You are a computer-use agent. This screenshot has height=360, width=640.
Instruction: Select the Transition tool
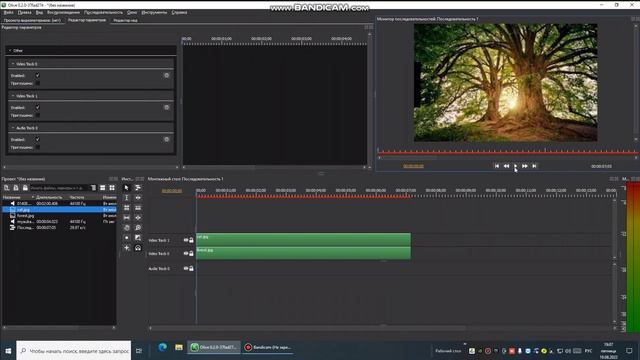[138, 238]
